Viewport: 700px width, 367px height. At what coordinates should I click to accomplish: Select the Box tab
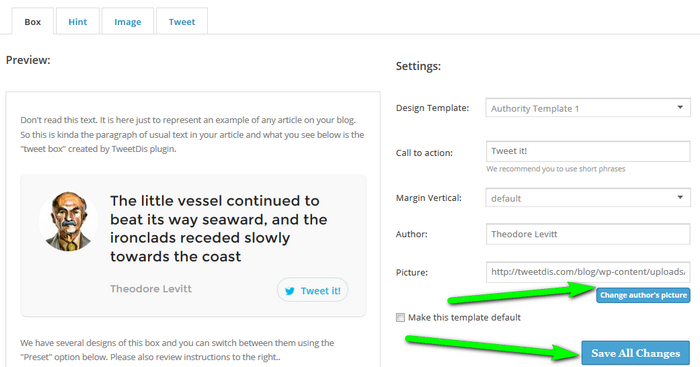33,21
